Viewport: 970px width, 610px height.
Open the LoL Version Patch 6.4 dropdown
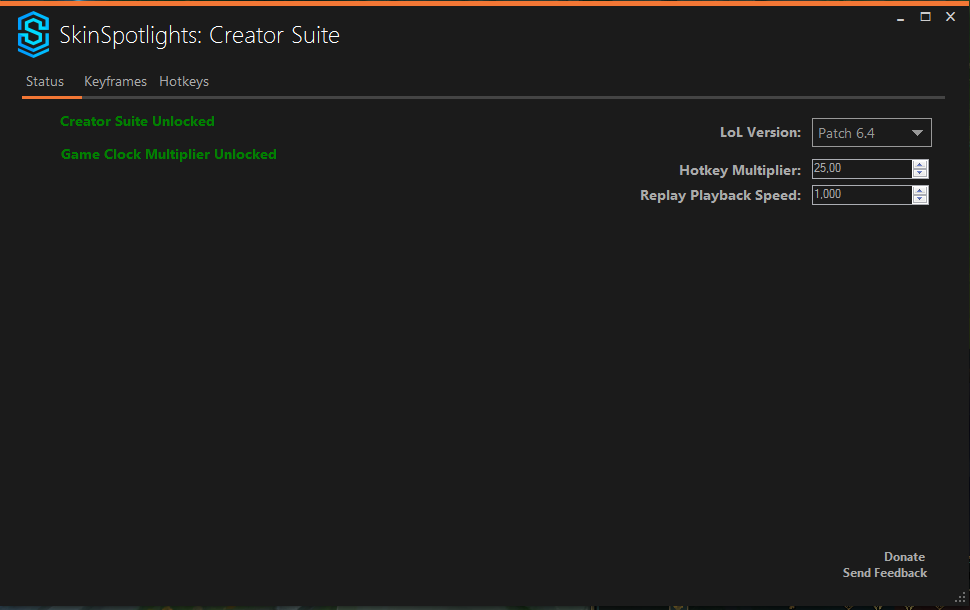point(871,132)
